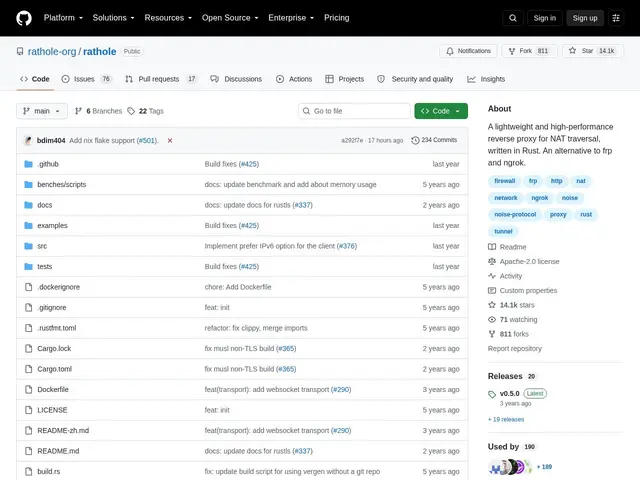Switch to the Projects tab
Image resolution: width=640 pixels, height=480 pixels.
tap(344, 79)
